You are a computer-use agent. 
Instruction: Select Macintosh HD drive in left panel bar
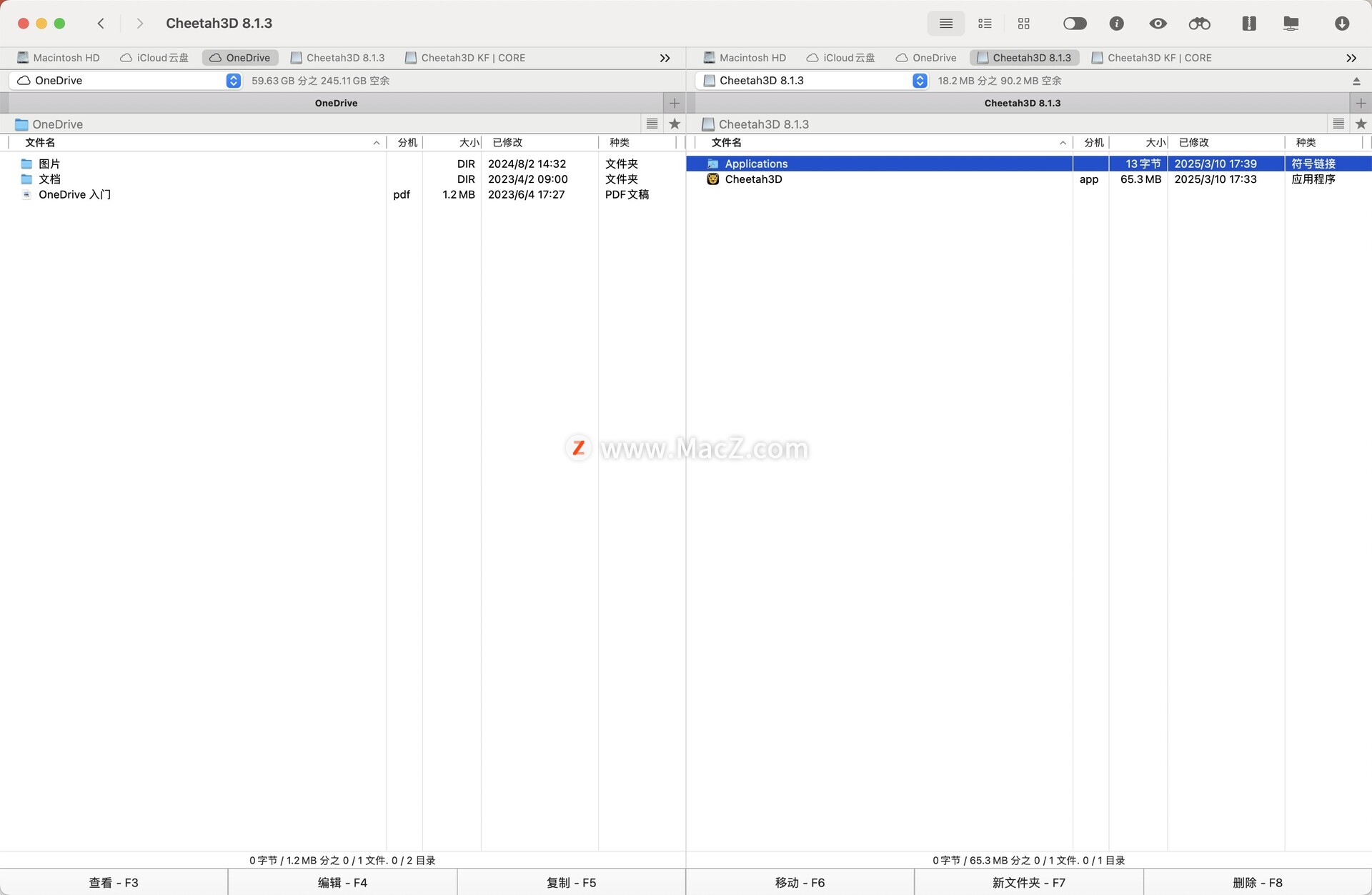tap(59, 58)
